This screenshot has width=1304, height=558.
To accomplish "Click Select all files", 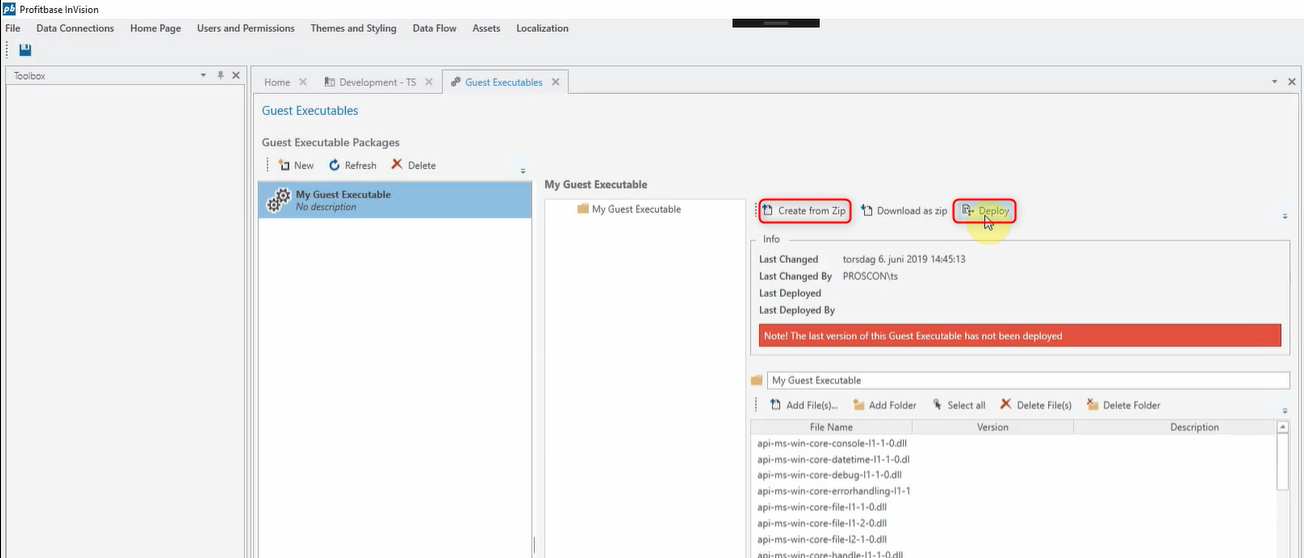I will (x=958, y=405).
